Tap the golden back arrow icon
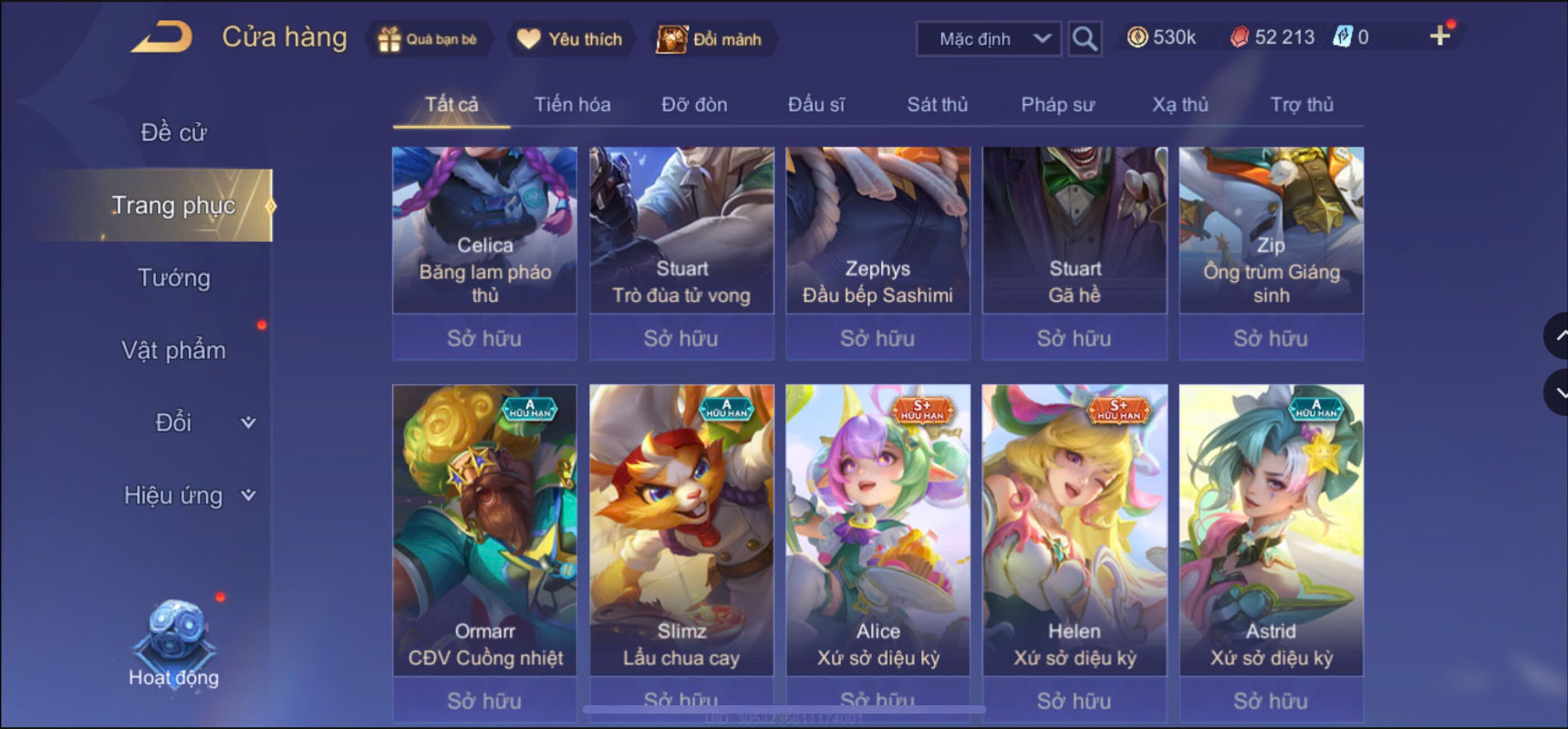 [162, 37]
